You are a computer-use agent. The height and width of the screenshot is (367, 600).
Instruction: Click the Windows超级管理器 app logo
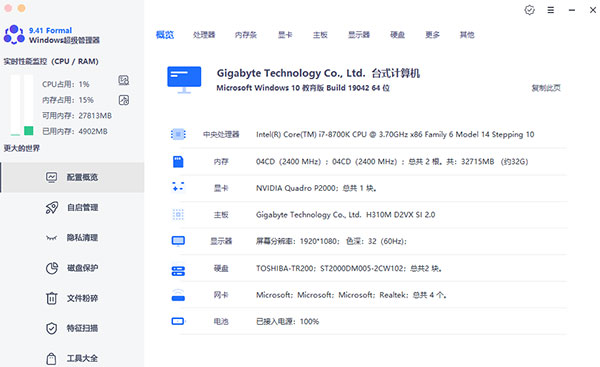click(x=14, y=34)
